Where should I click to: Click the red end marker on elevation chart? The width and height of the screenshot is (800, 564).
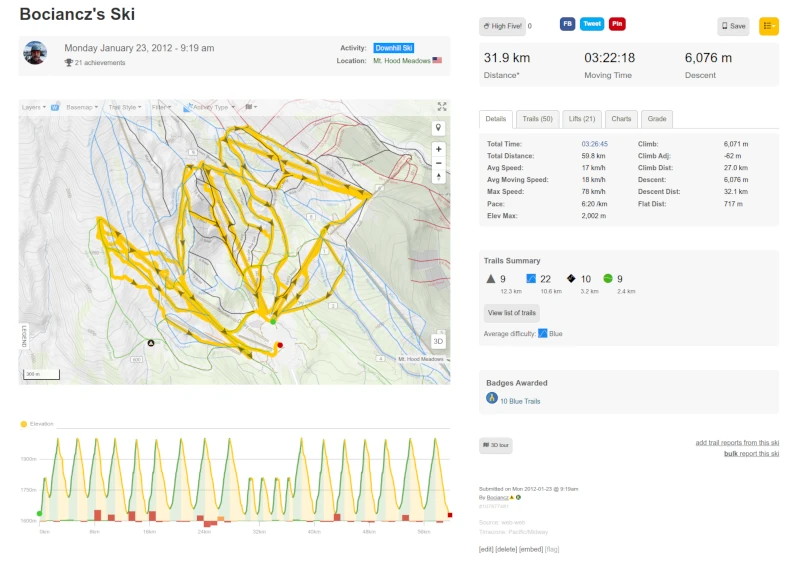[449, 515]
